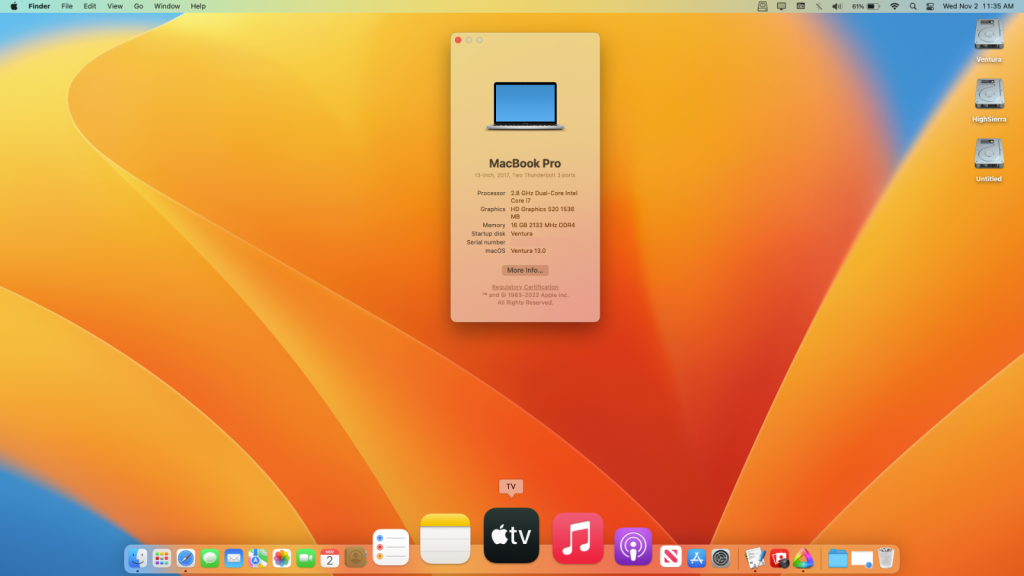Image resolution: width=1024 pixels, height=576 pixels.
Task: Expand the sound volume menu bar item
Action: click(836, 6)
